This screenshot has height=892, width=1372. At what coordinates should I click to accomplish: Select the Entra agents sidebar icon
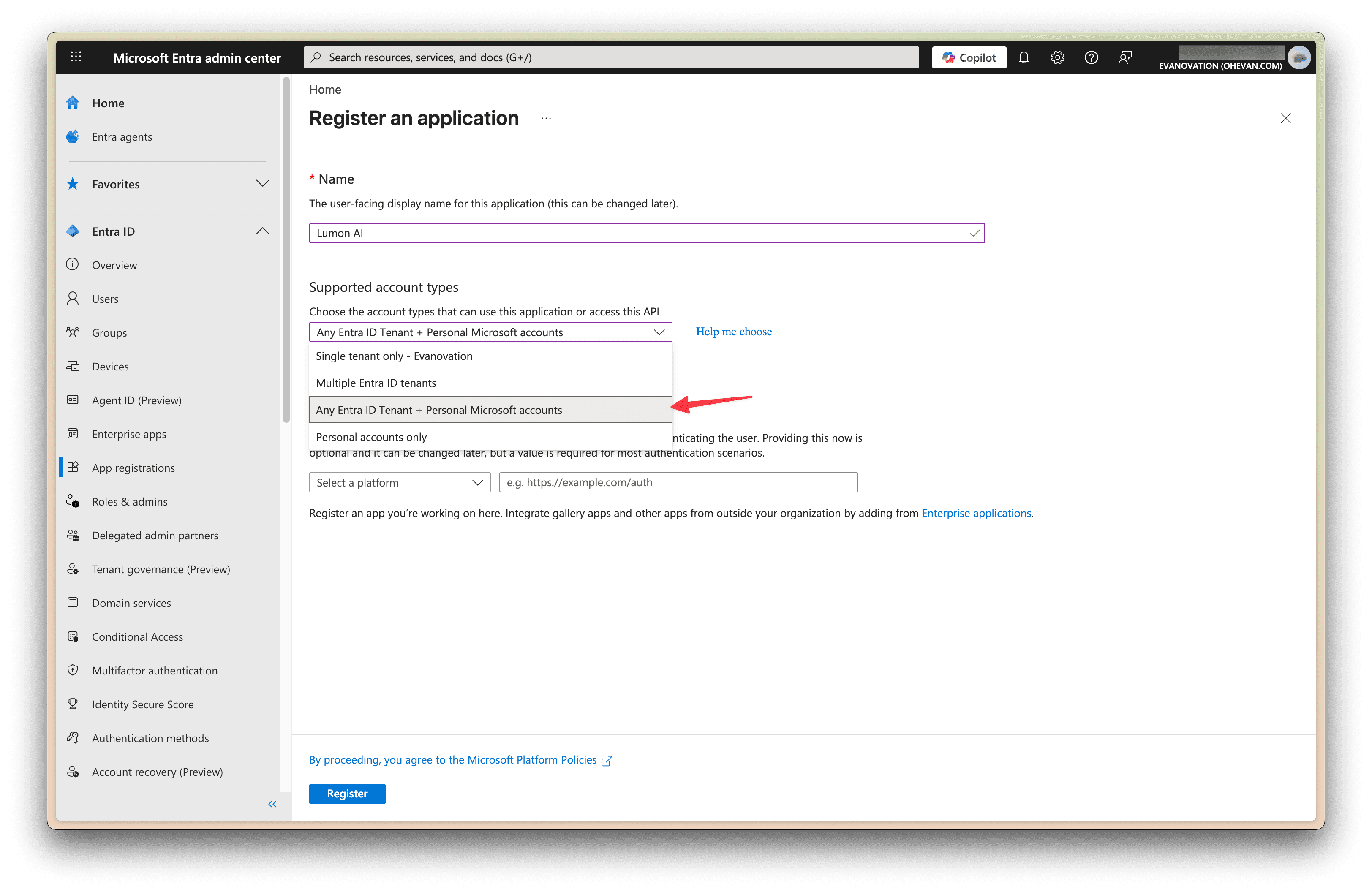tap(73, 136)
